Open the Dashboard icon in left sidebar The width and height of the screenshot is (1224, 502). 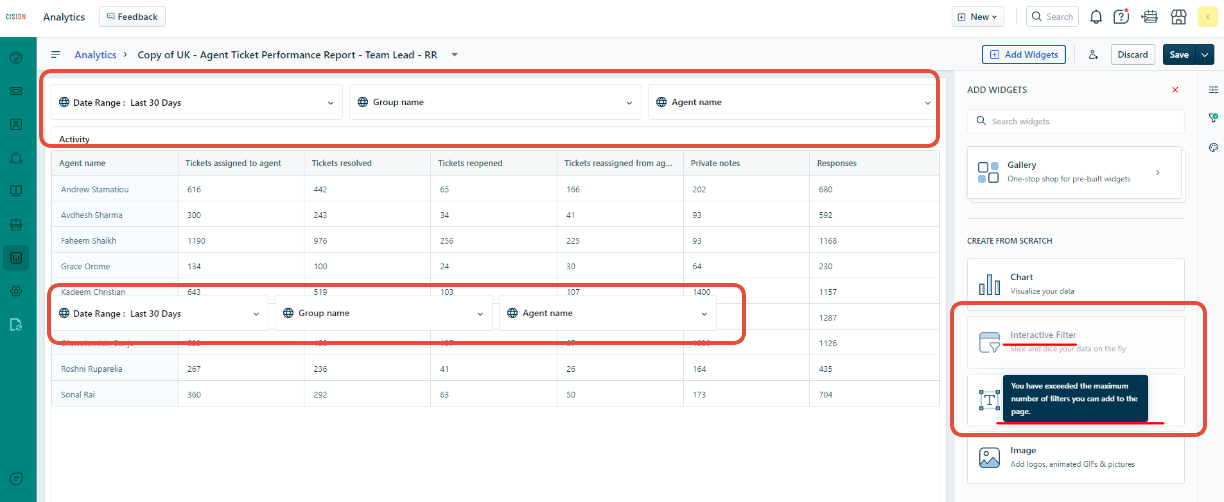point(16,57)
